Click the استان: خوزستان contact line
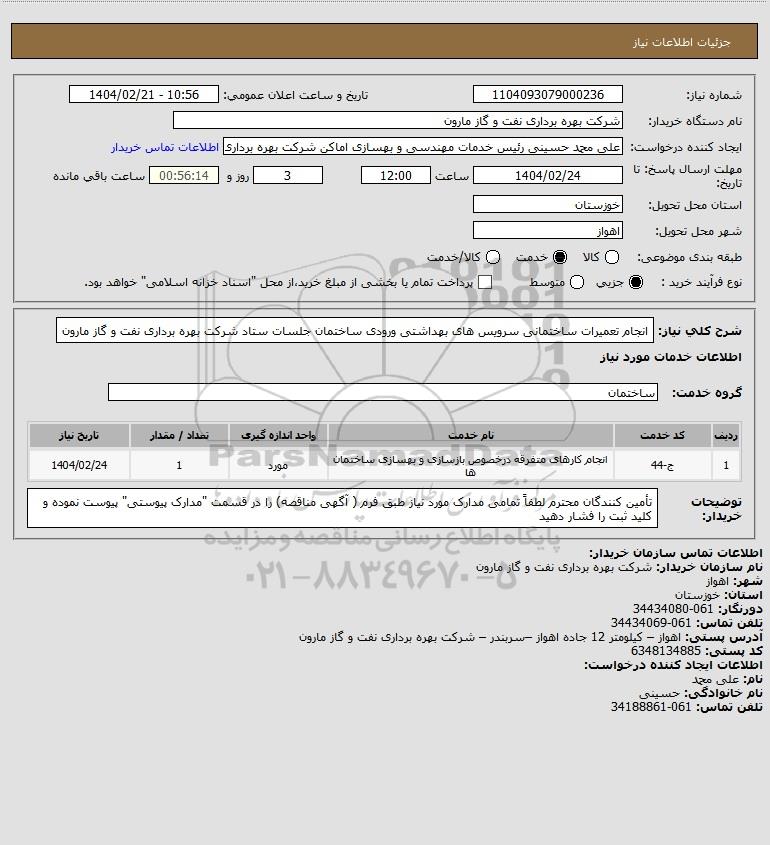 (719, 595)
